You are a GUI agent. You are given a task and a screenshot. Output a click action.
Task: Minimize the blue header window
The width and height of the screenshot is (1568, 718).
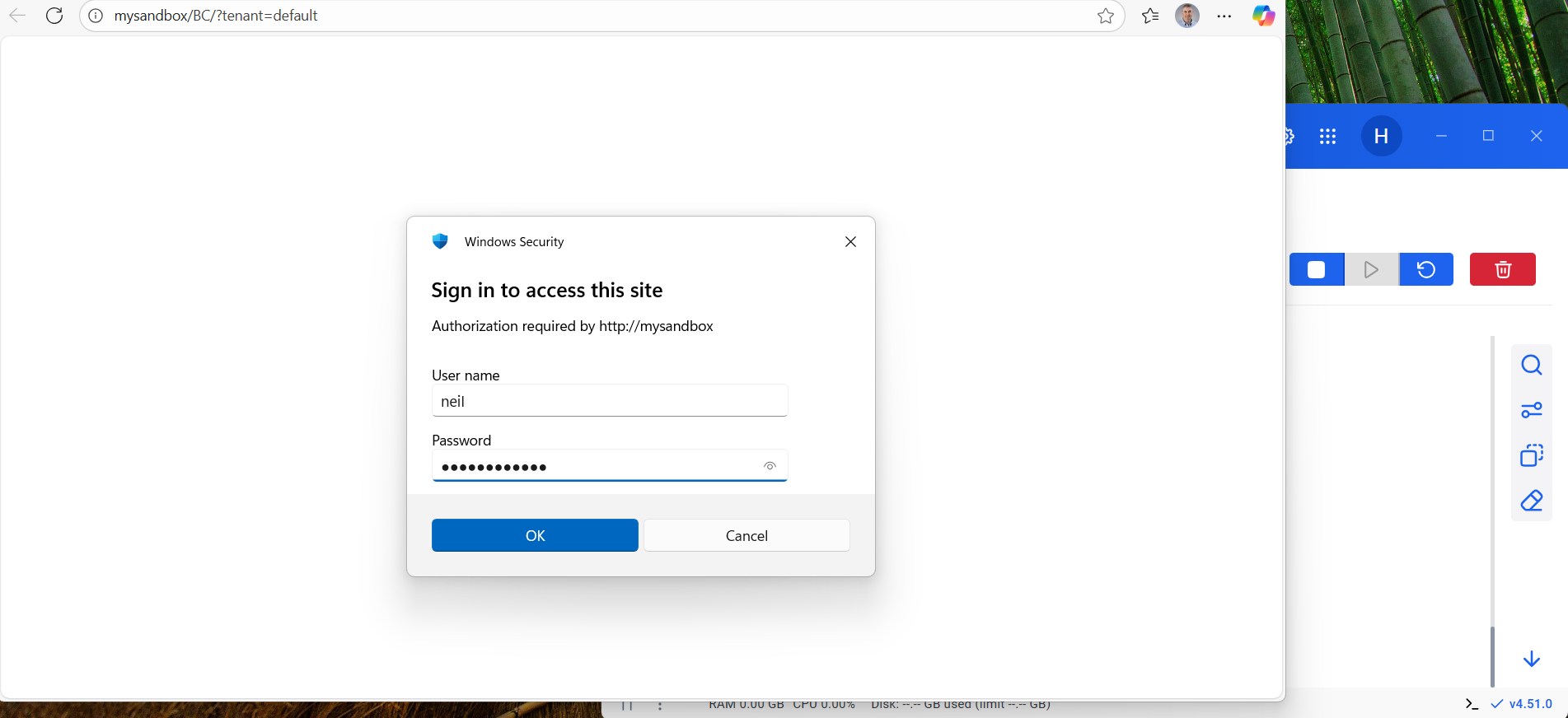coord(1441,136)
